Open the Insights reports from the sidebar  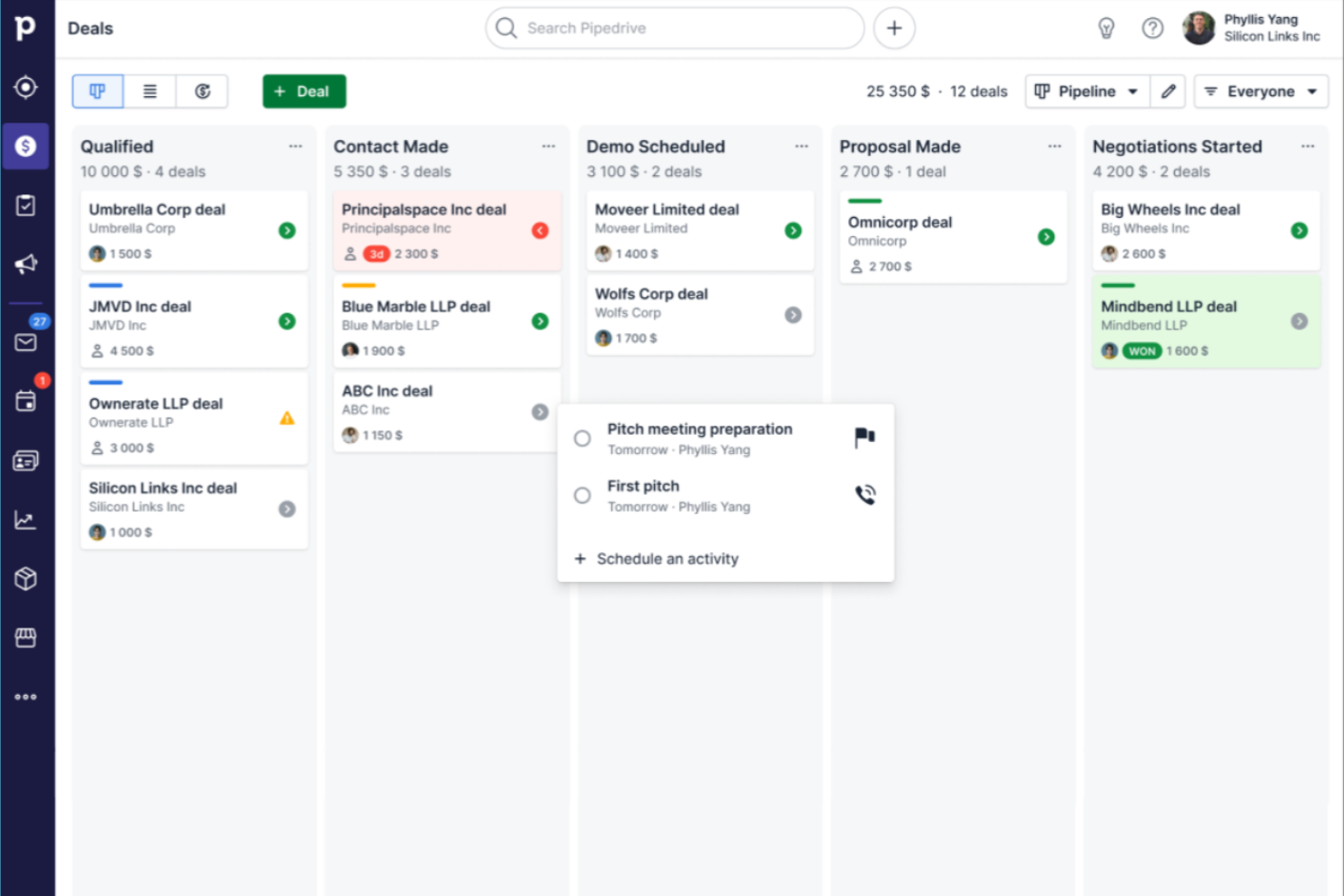tap(26, 520)
